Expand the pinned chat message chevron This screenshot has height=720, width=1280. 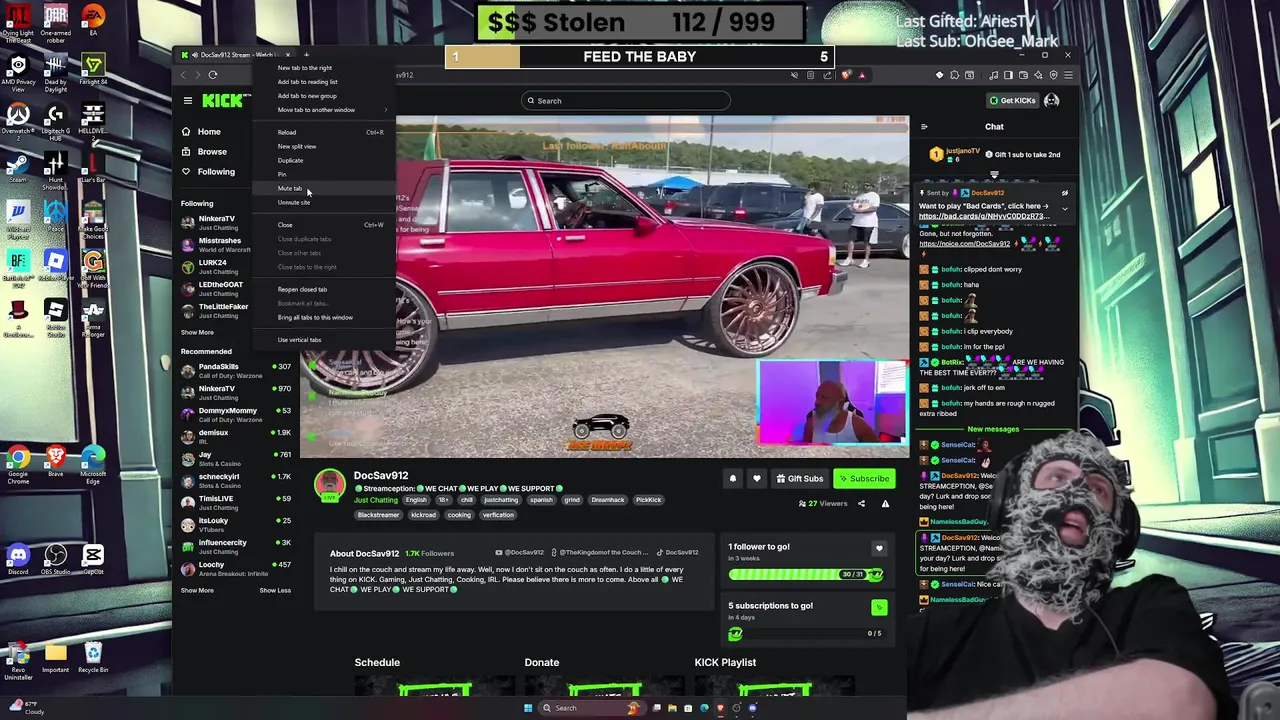[1065, 208]
